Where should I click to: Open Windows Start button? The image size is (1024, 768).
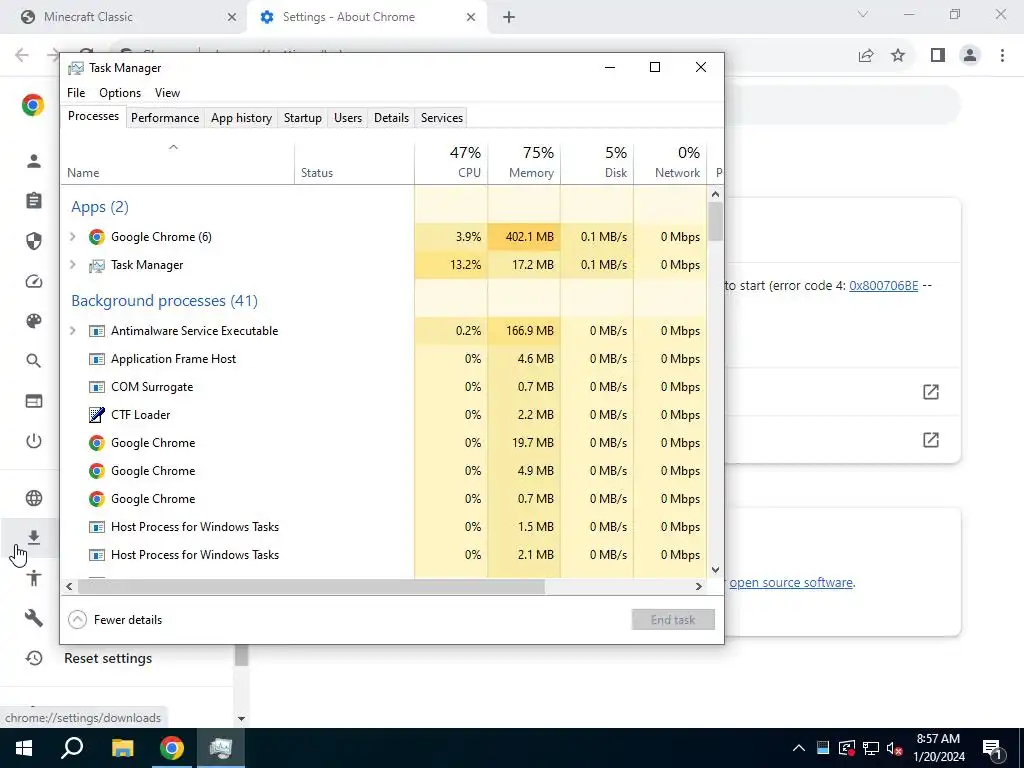pos(24,748)
